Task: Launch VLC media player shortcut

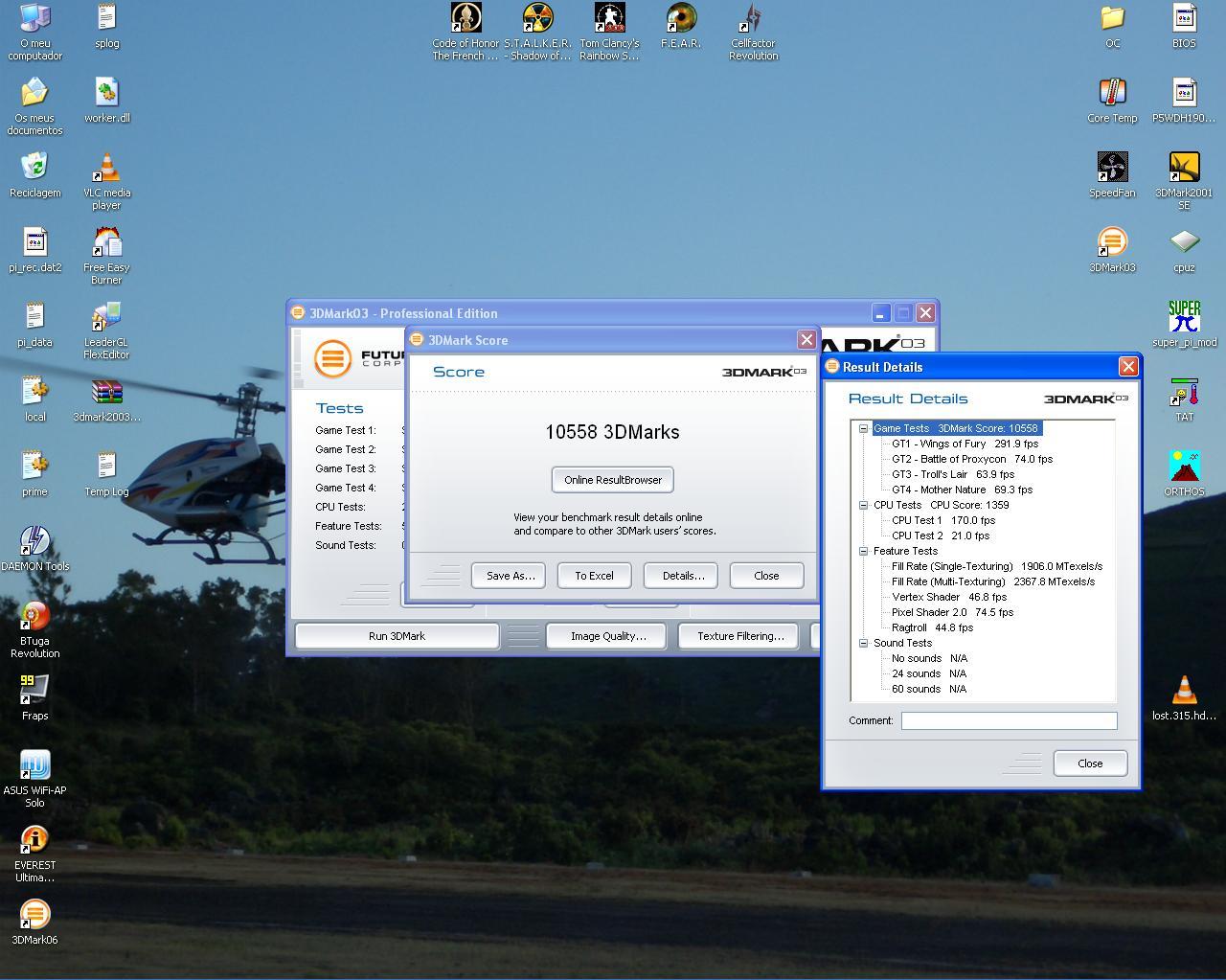Action: (106, 167)
